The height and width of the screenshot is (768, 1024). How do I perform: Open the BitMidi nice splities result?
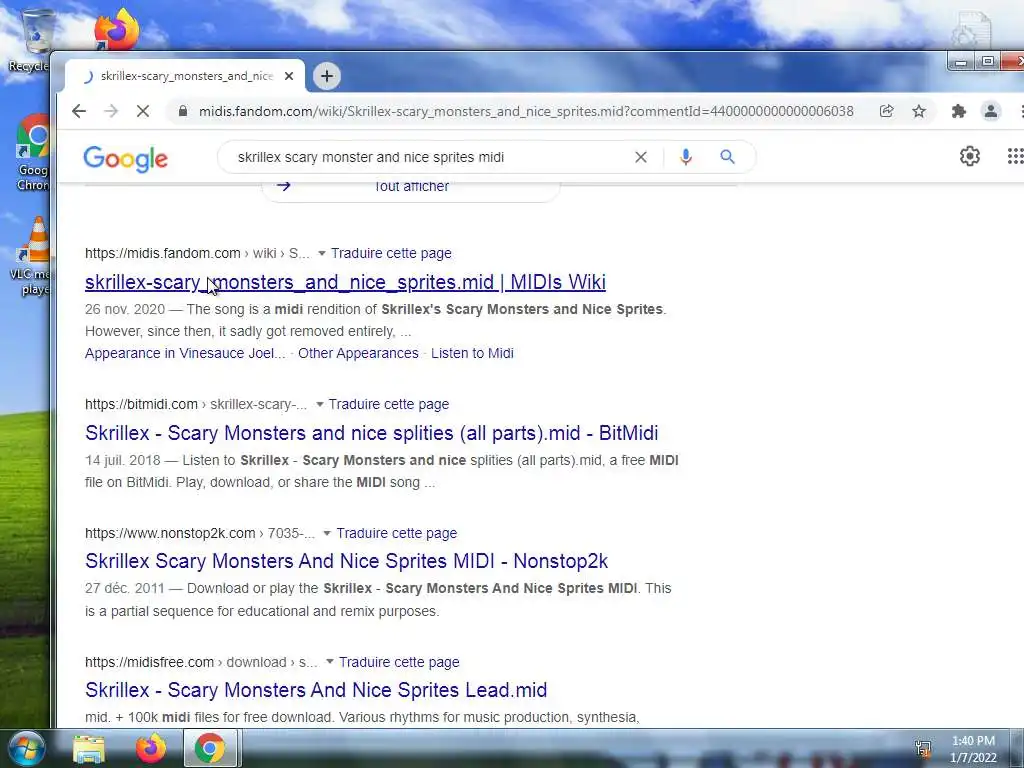pos(372,433)
